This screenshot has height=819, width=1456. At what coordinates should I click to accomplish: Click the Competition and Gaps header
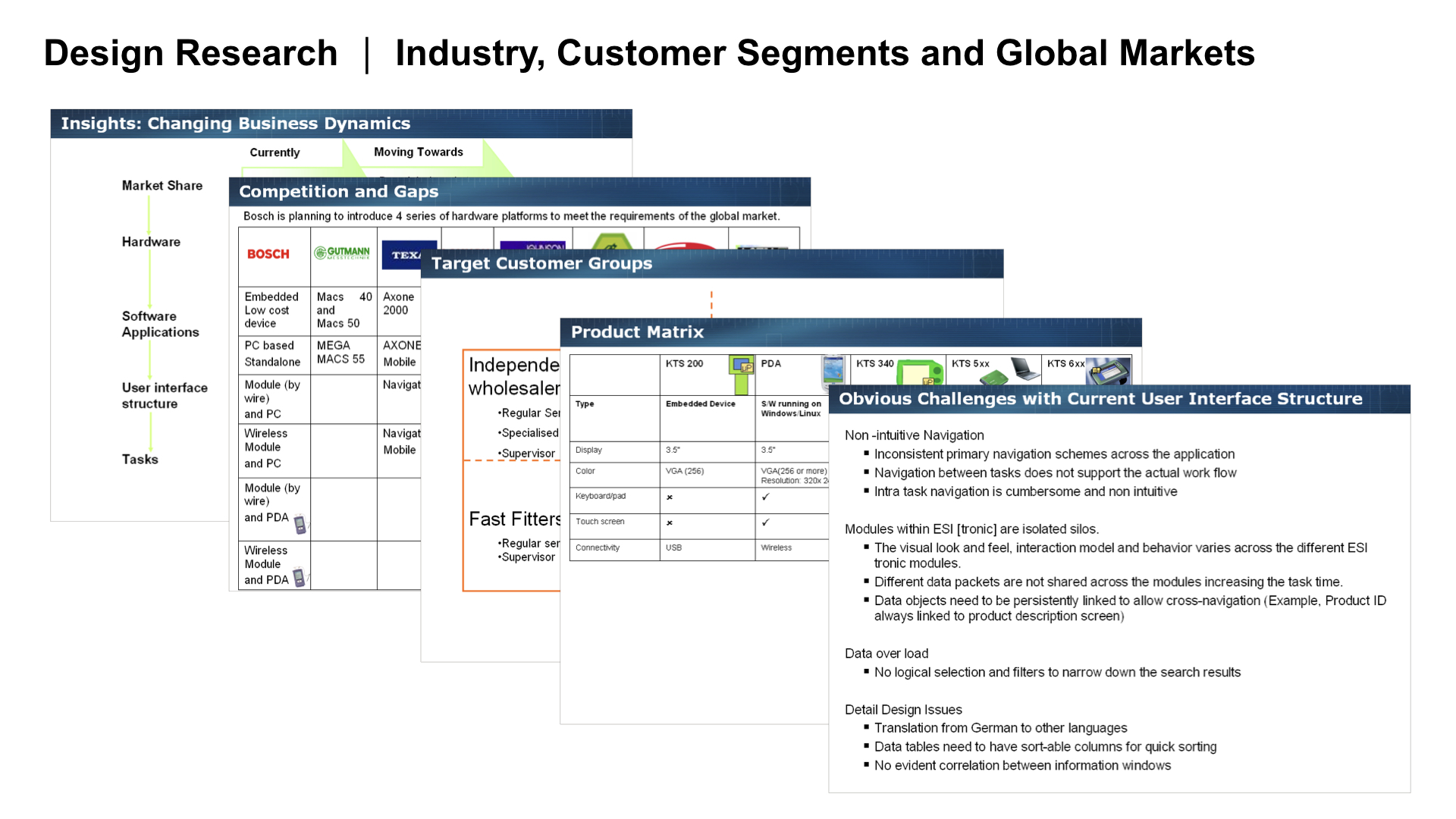pos(338,192)
